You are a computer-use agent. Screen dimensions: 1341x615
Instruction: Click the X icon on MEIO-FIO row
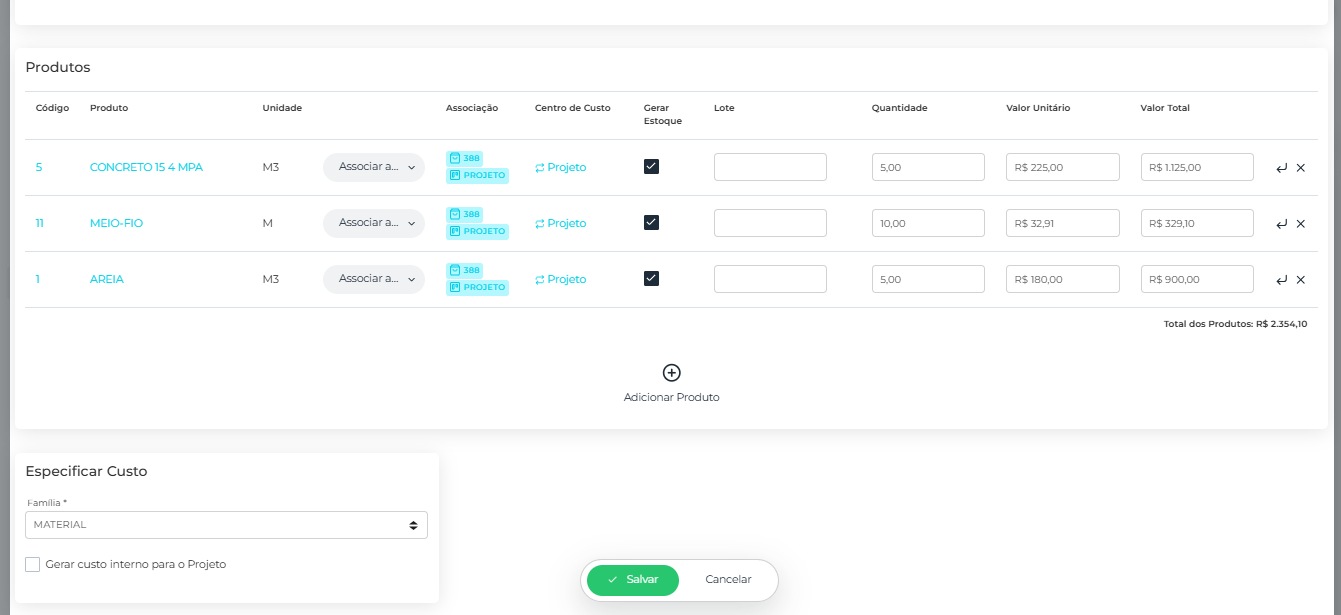point(1301,224)
